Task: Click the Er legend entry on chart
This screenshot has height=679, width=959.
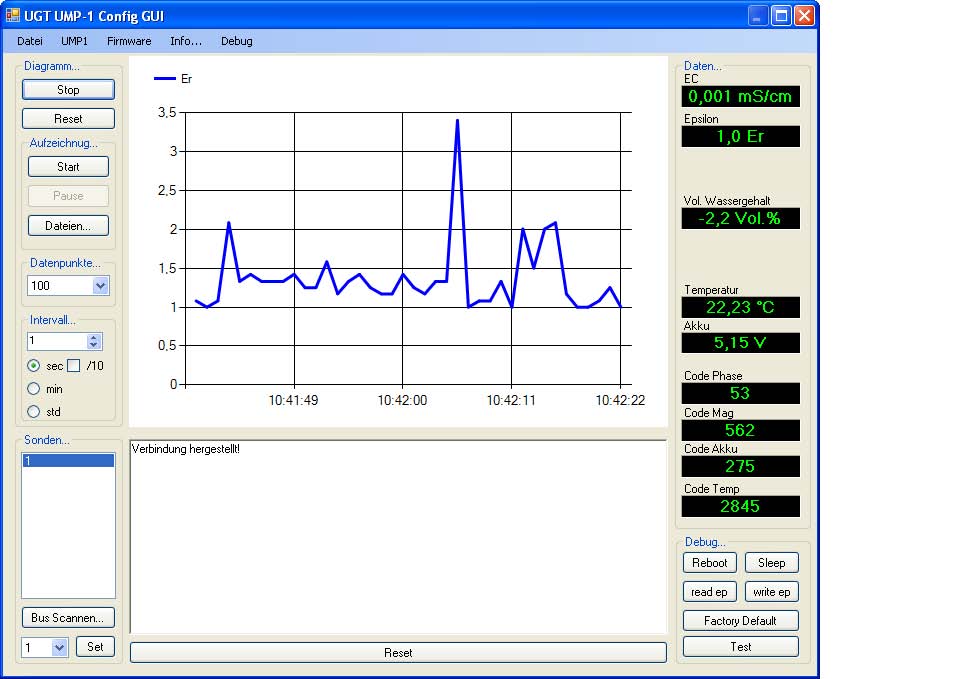Action: pos(173,78)
